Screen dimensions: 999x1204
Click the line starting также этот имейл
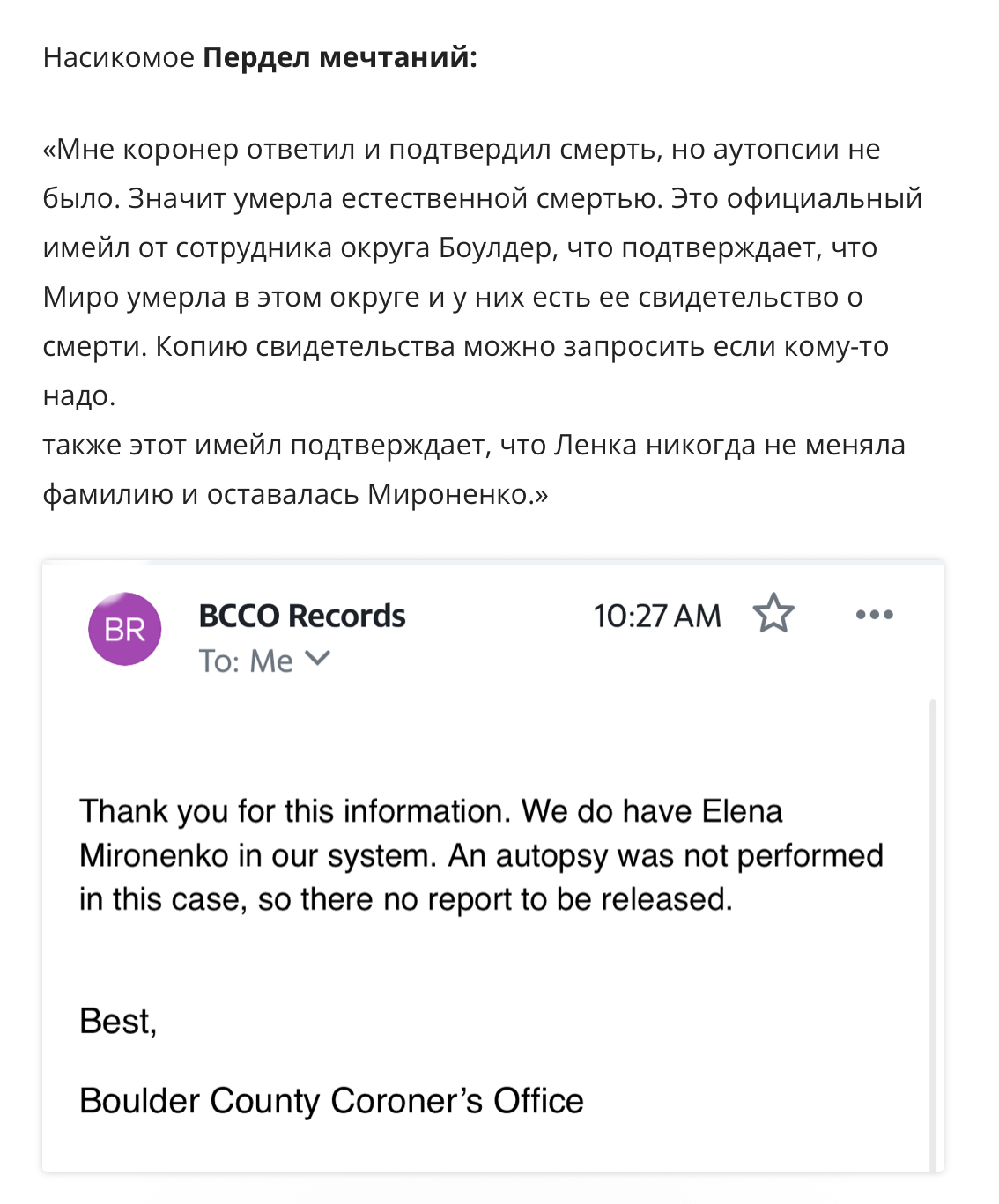pos(474,445)
